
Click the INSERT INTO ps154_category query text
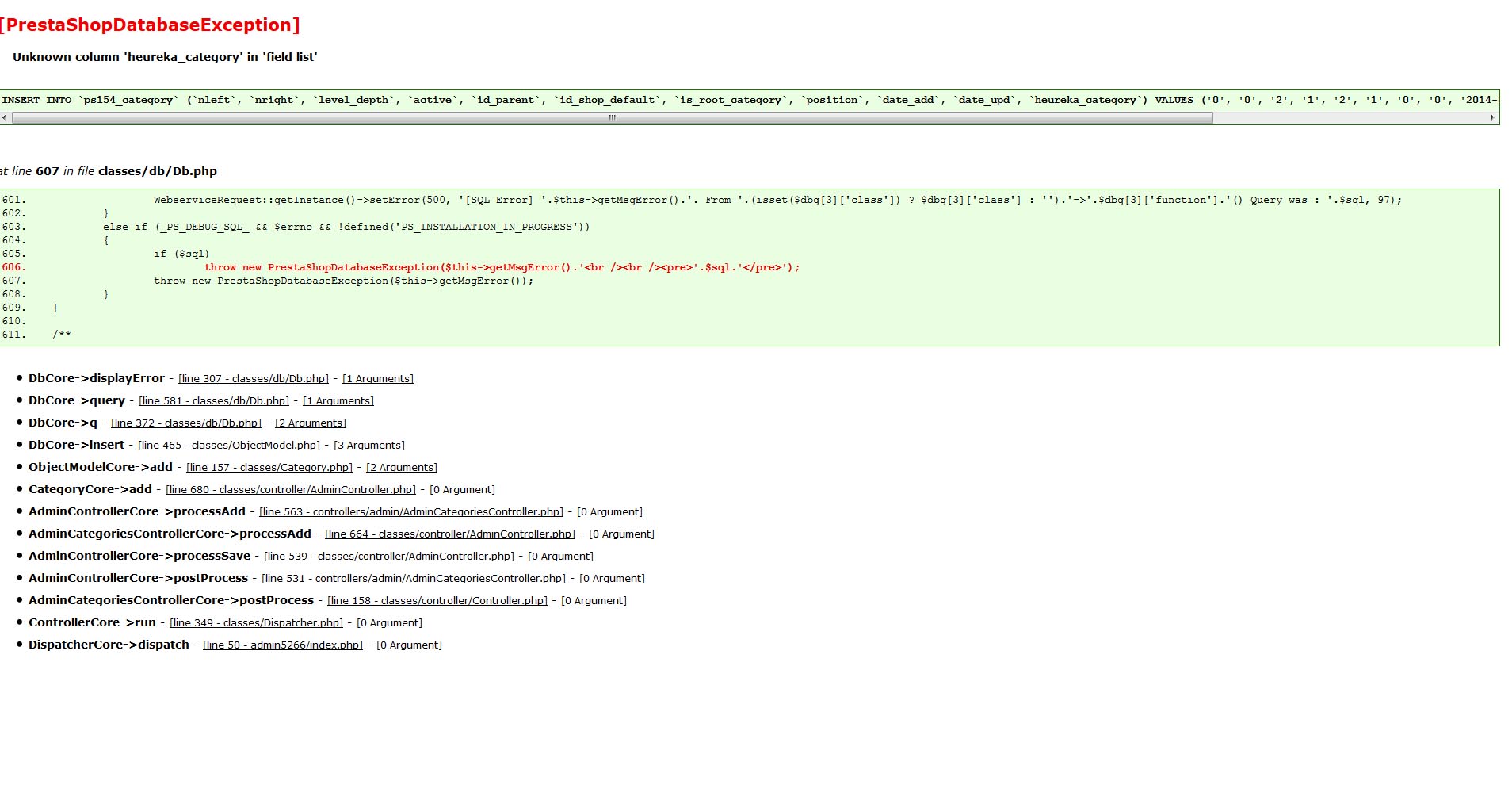(750, 100)
